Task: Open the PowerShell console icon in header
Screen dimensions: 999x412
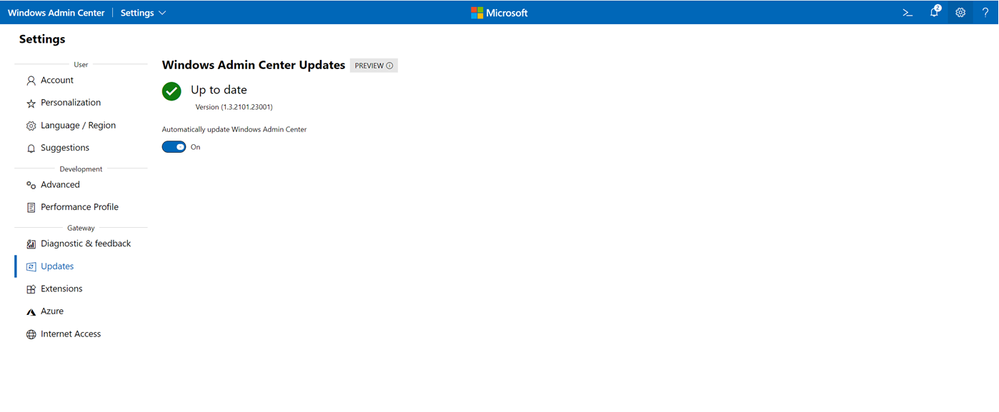Action: [x=908, y=13]
